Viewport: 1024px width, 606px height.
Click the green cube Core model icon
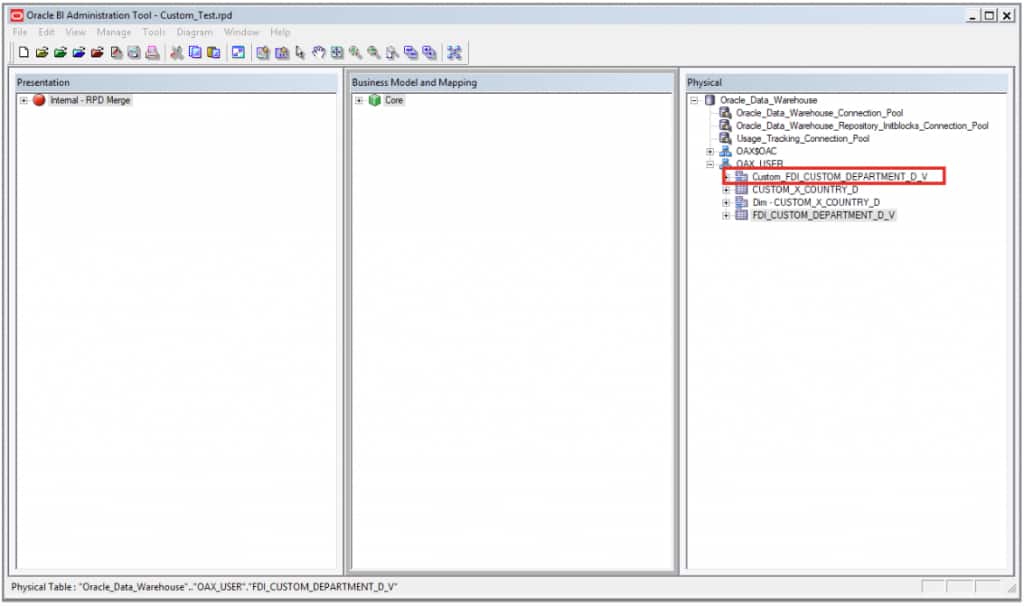pyautogui.click(x=375, y=100)
